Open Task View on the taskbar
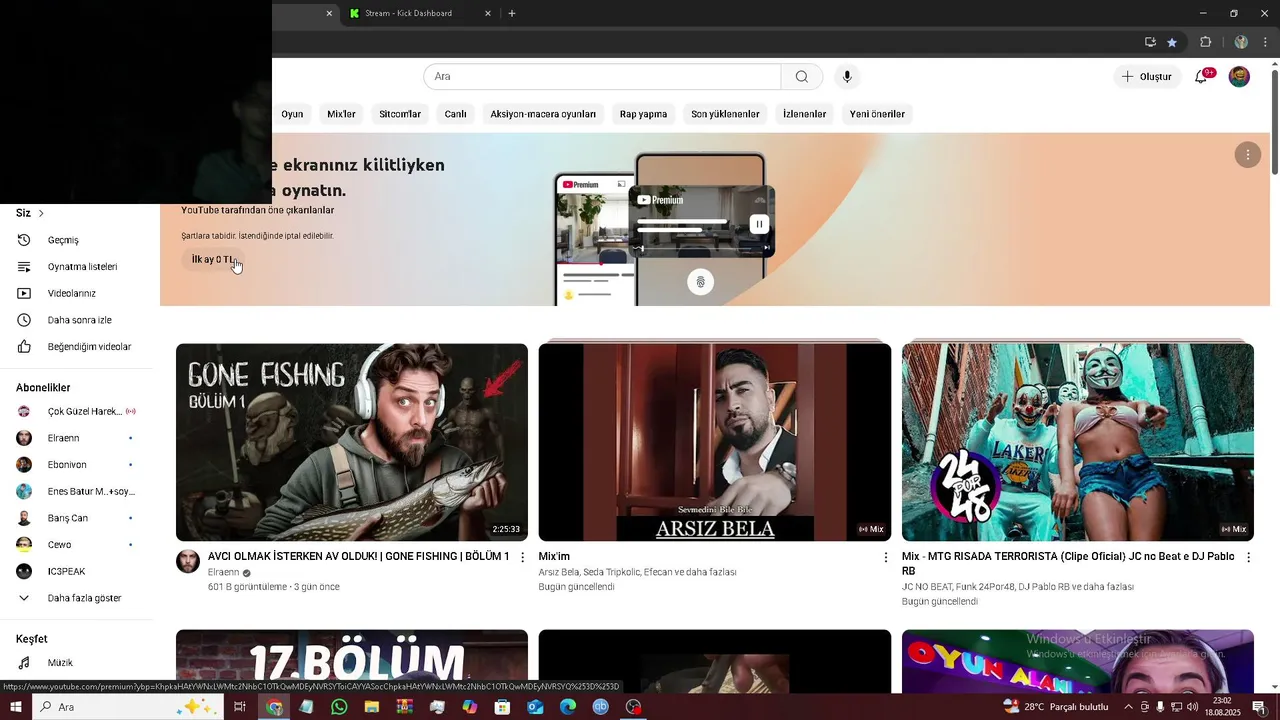Image resolution: width=1280 pixels, height=720 pixels. point(240,707)
